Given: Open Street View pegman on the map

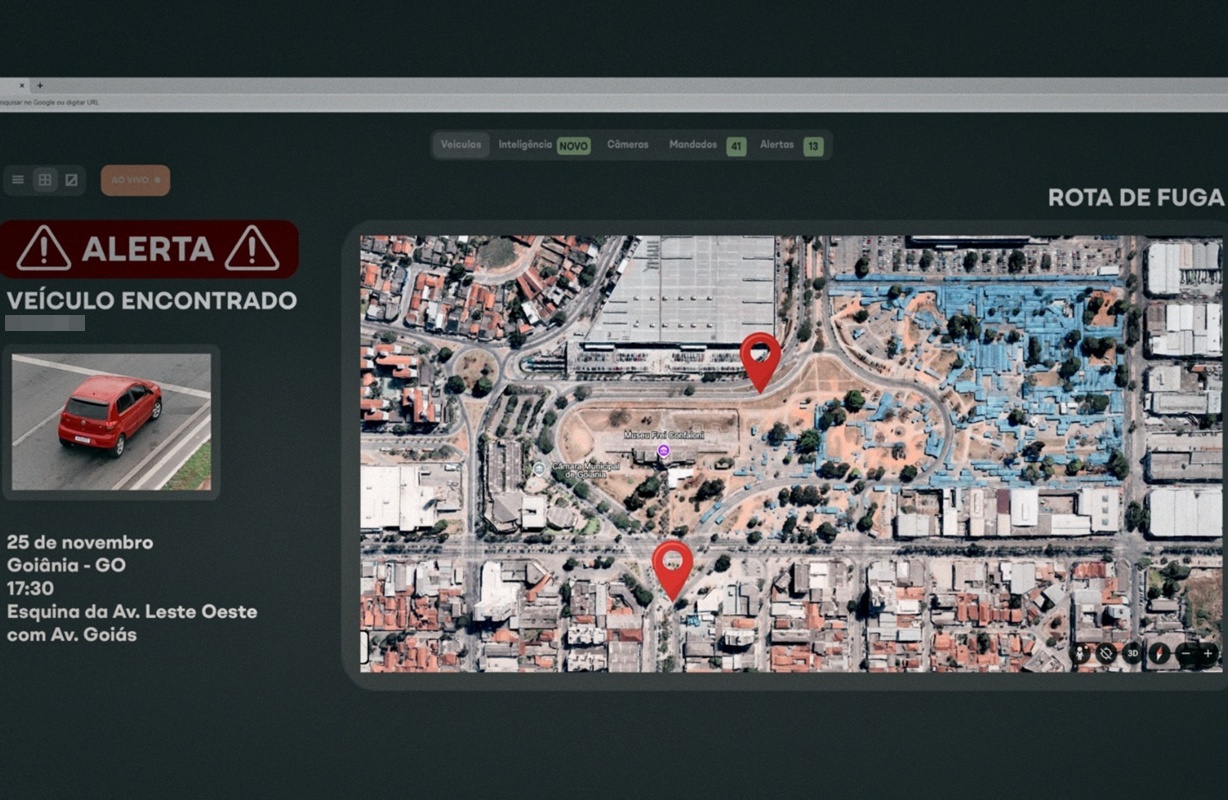Looking at the screenshot, I should pyautogui.click(x=1081, y=654).
